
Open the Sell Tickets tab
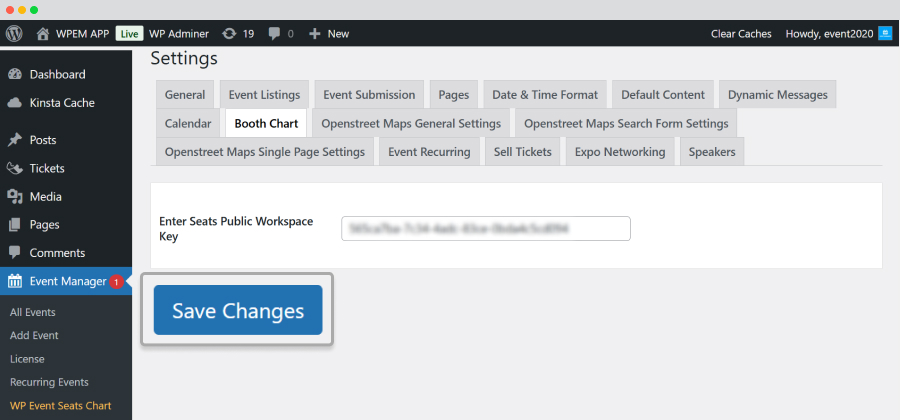pyautogui.click(x=522, y=152)
